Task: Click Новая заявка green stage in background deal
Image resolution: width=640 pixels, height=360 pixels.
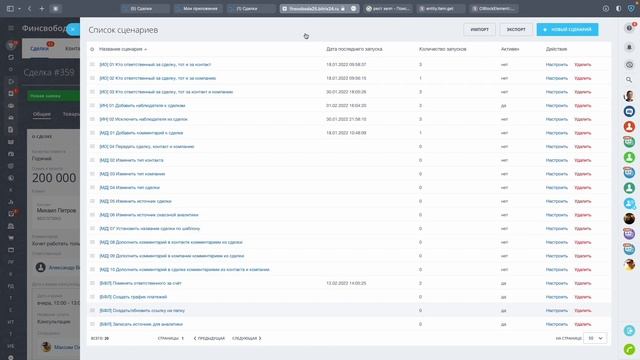Action: click(53, 96)
